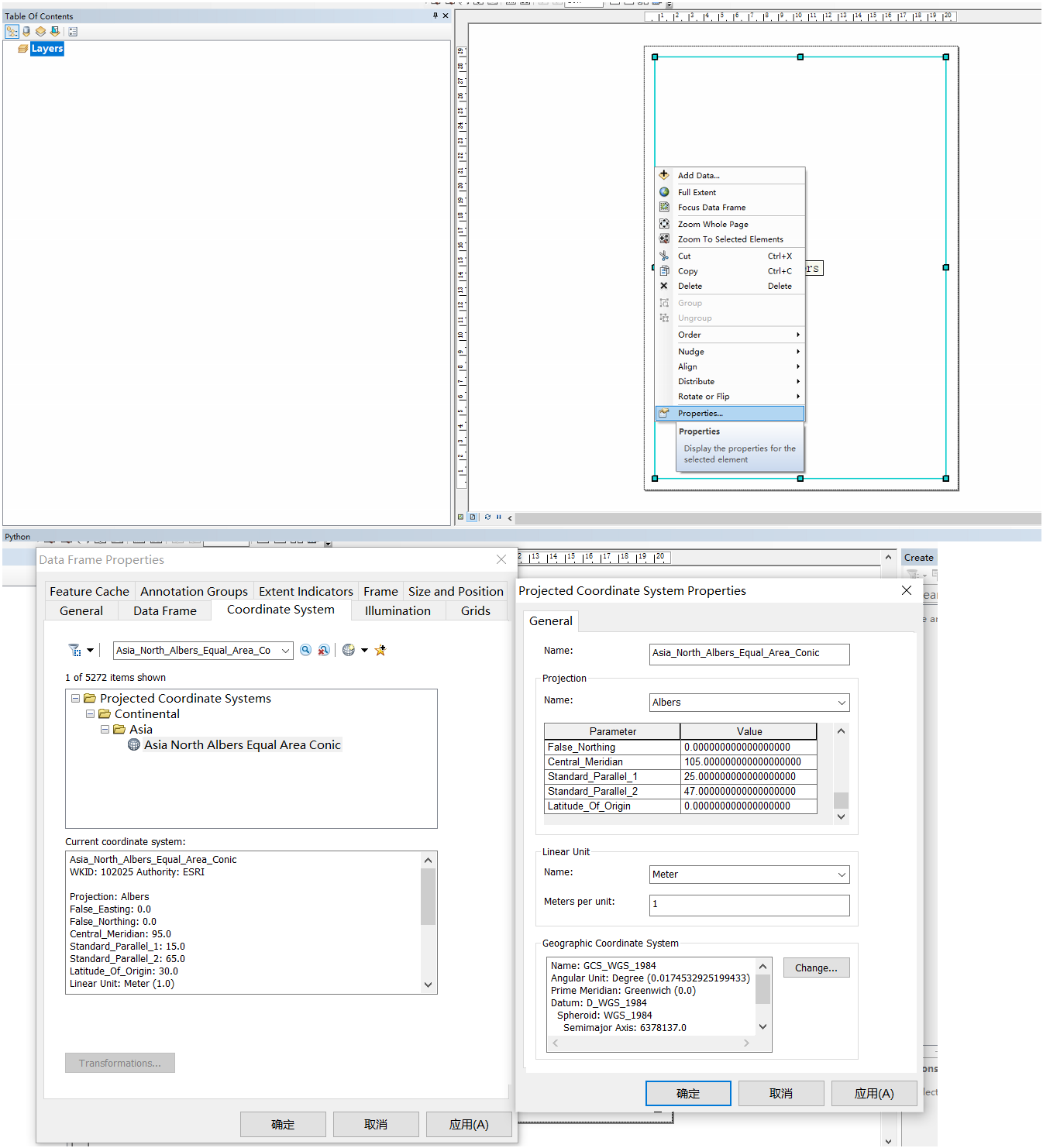
Task: Click Add To Favorites star icon
Action: coord(380,651)
